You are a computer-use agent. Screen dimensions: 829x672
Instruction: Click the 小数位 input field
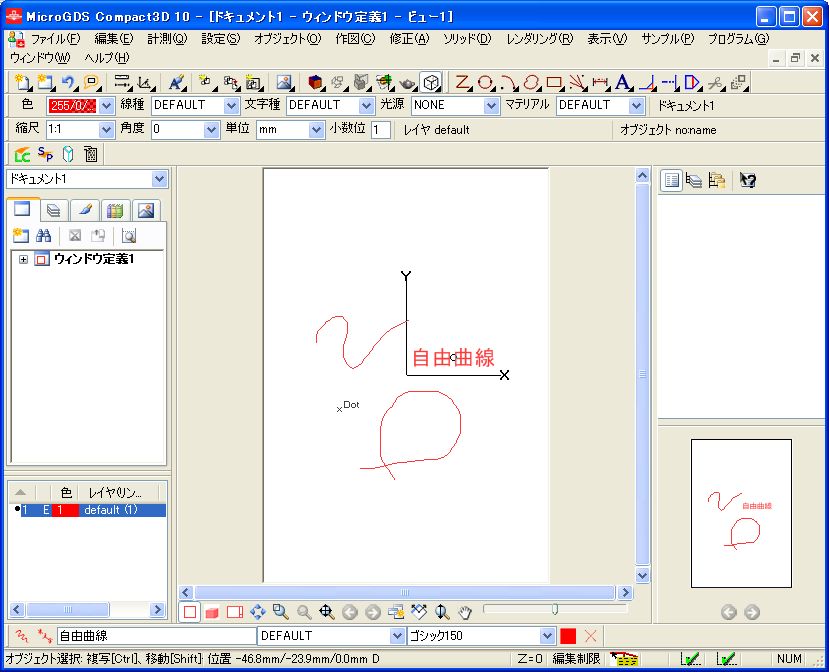[x=381, y=130]
